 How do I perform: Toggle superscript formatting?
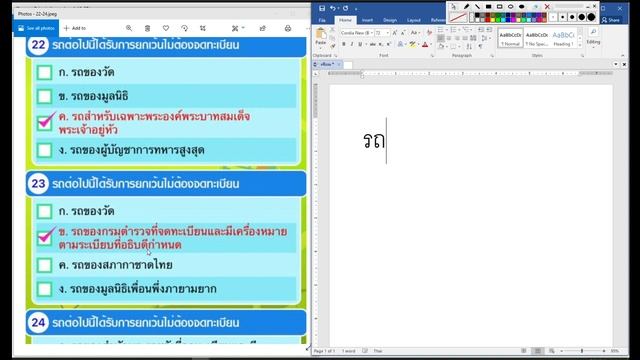(x=389, y=44)
